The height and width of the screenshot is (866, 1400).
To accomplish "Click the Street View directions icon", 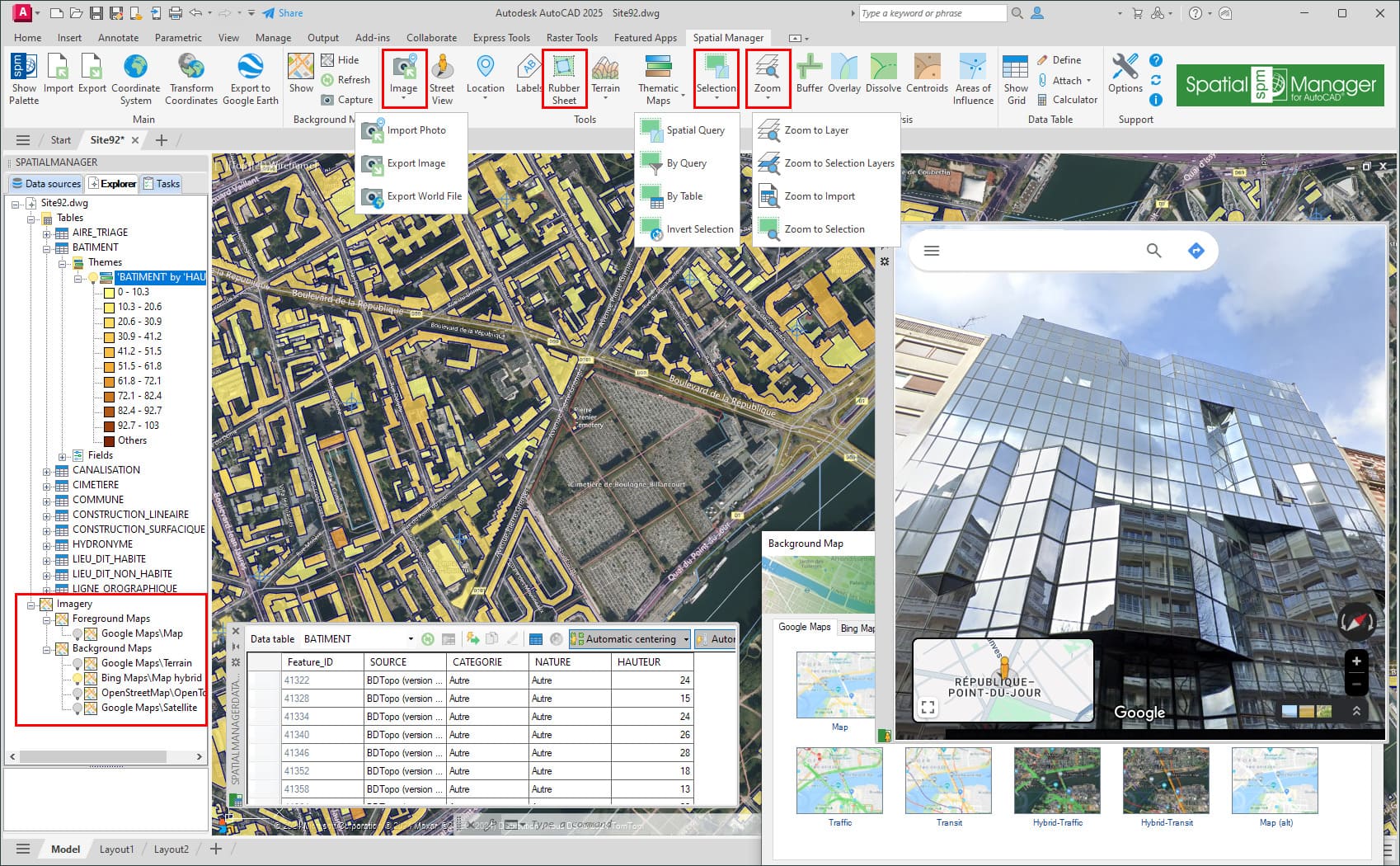I will [x=1196, y=251].
